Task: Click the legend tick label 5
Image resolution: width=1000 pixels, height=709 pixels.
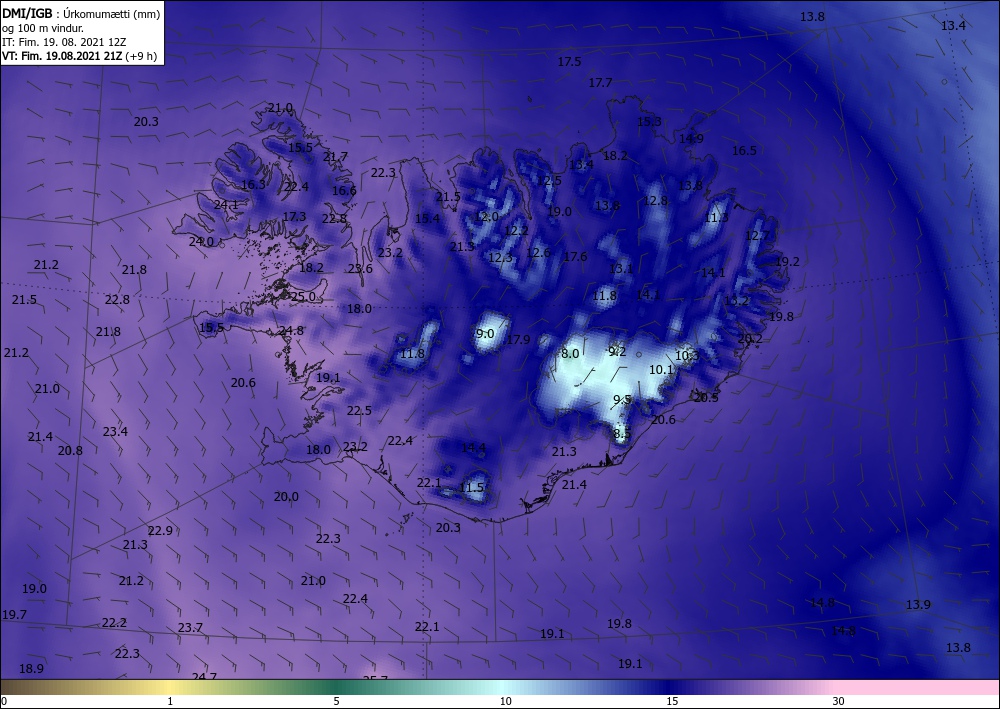Action: 336,702
